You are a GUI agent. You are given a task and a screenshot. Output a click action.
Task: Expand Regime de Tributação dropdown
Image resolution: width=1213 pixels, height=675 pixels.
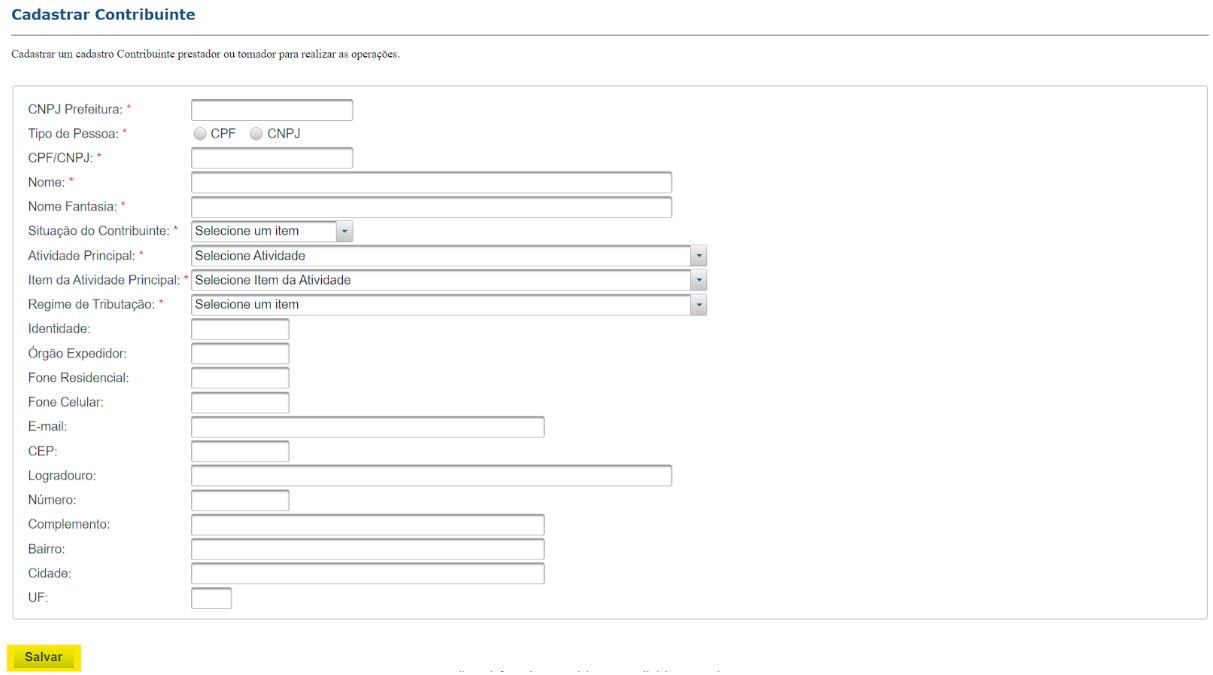click(x=449, y=305)
